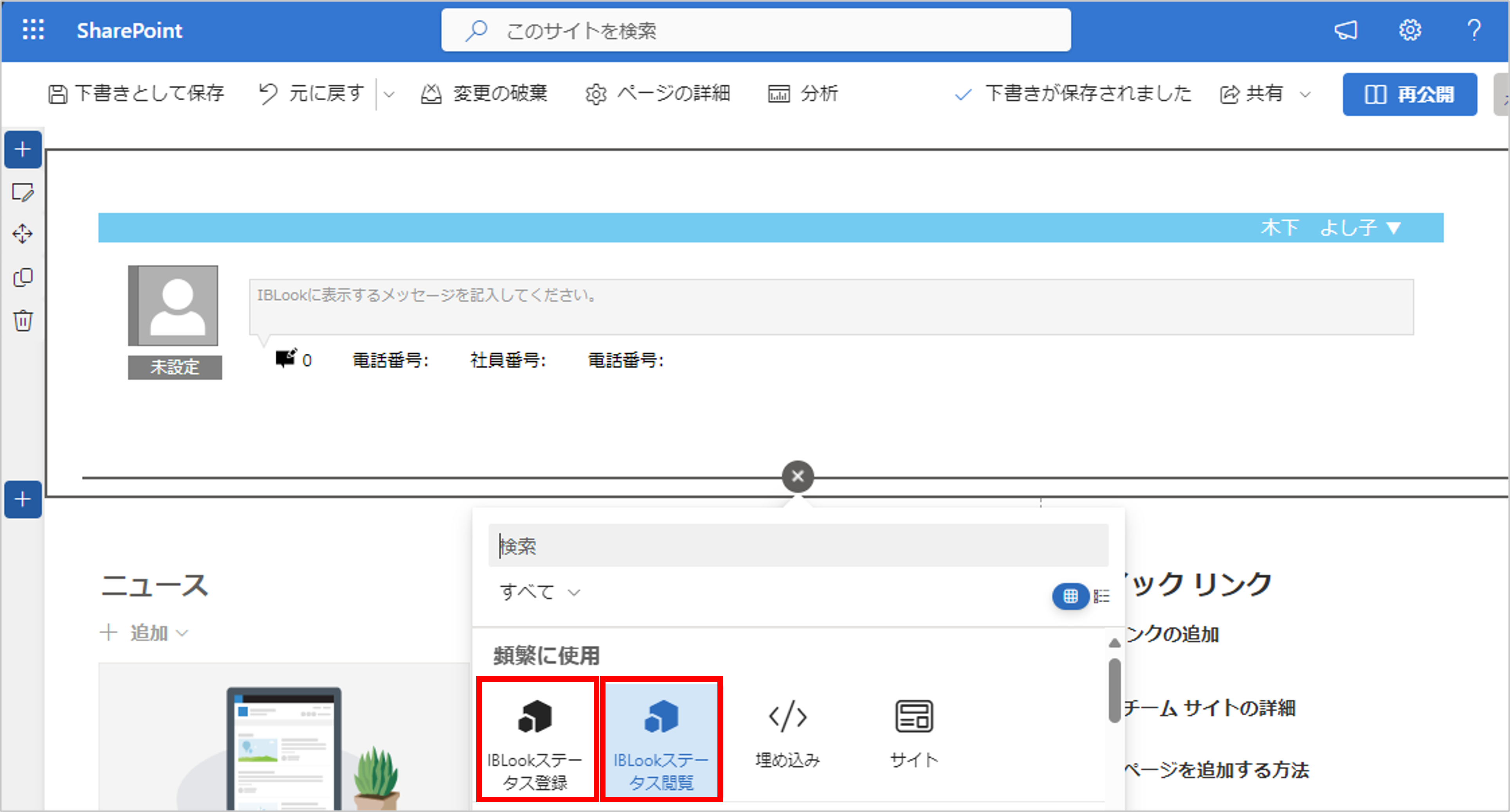Click the IBLook message input box
This screenshot has height=812, width=1510.
click(831, 307)
